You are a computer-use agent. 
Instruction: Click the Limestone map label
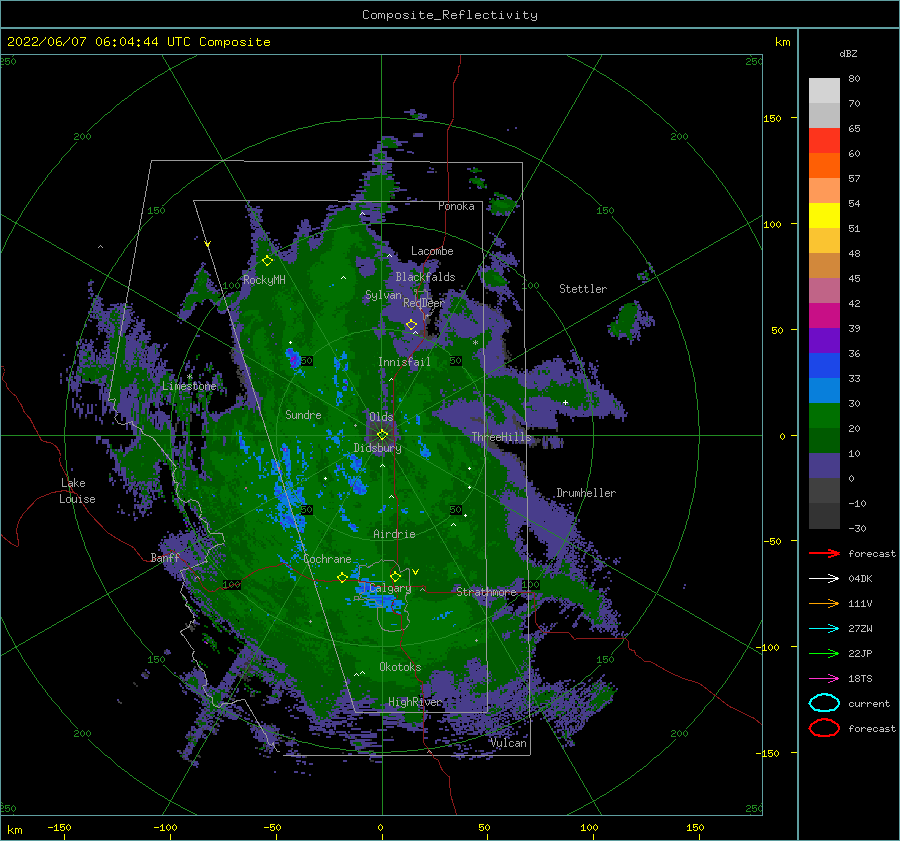189,386
